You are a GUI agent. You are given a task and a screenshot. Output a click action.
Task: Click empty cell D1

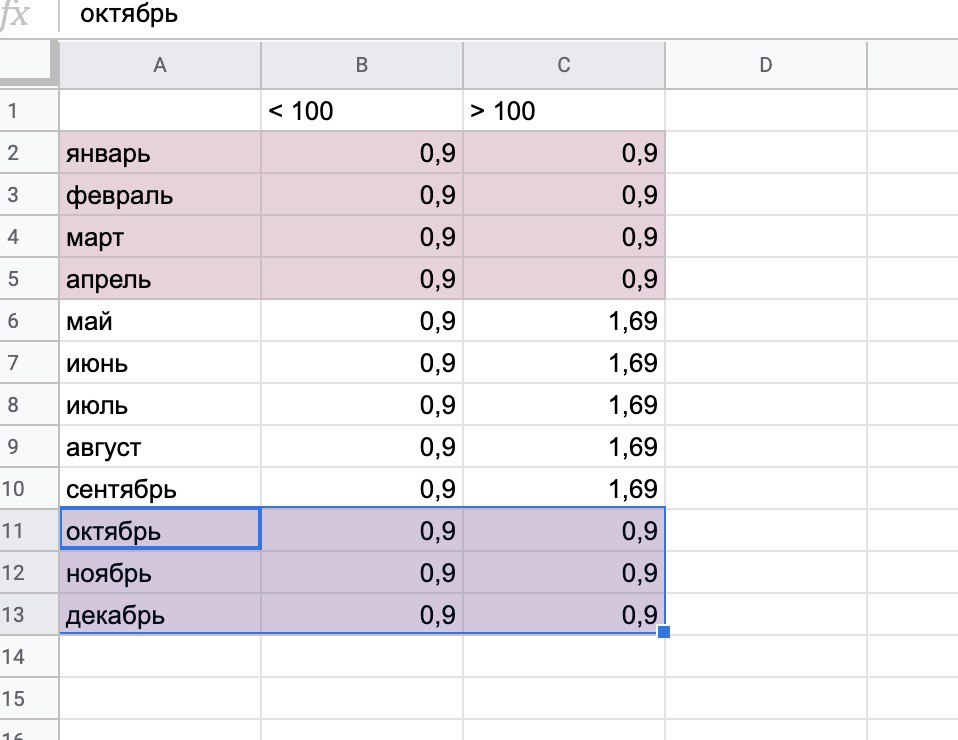765,111
